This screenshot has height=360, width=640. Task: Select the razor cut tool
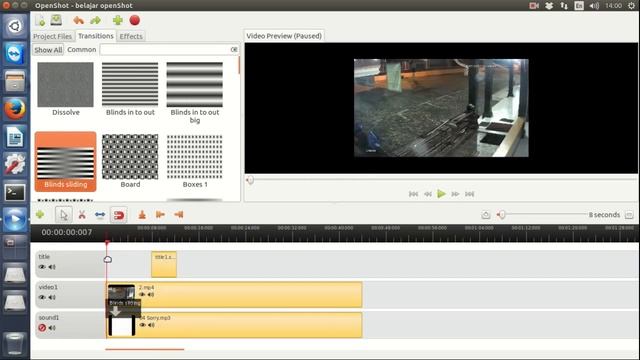(82, 215)
